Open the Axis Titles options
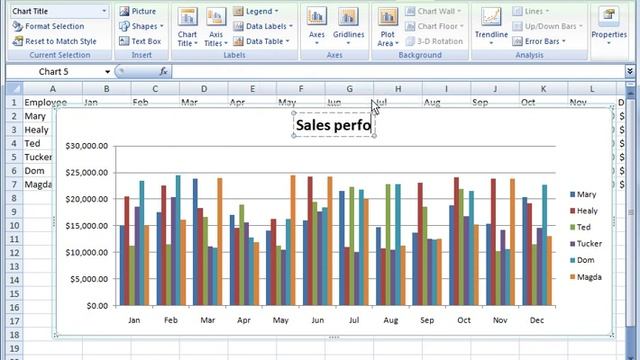Image resolution: width=640 pixels, height=360 pixels. [216, 27]
